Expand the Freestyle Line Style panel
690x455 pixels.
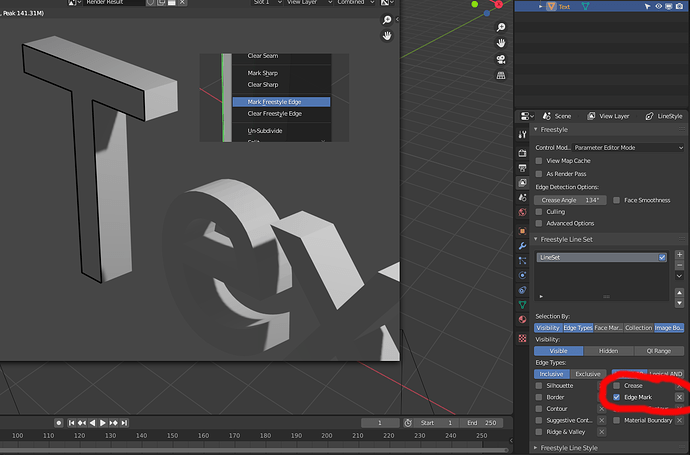(x=536, y=448)
